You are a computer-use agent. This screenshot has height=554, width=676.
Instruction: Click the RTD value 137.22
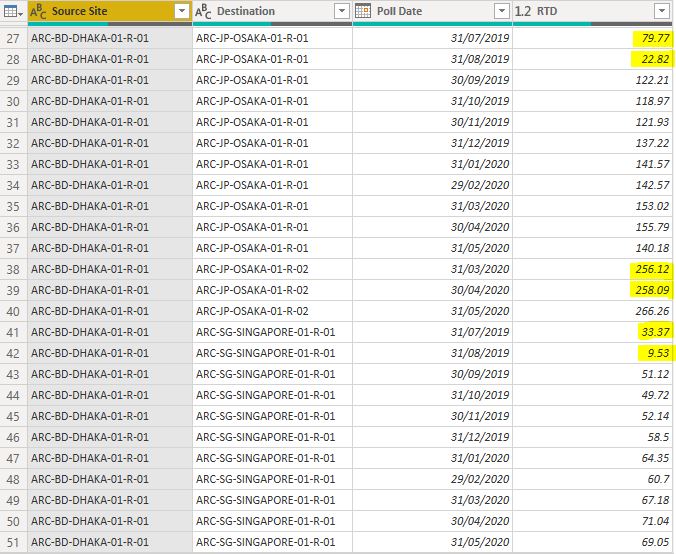point(653,143)
